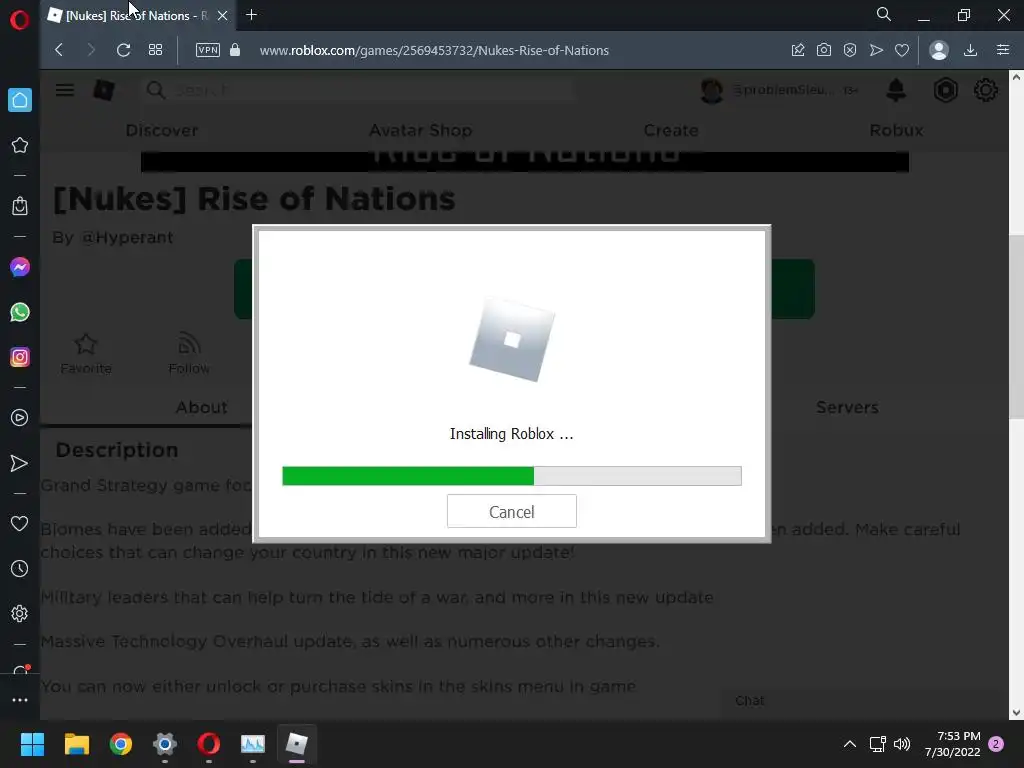Image resolution: width=1024 pixels, height=768 pixels.
Task: Open @Hyperant creator profile link
Action: pyautogui.click(x=127, y=237)
